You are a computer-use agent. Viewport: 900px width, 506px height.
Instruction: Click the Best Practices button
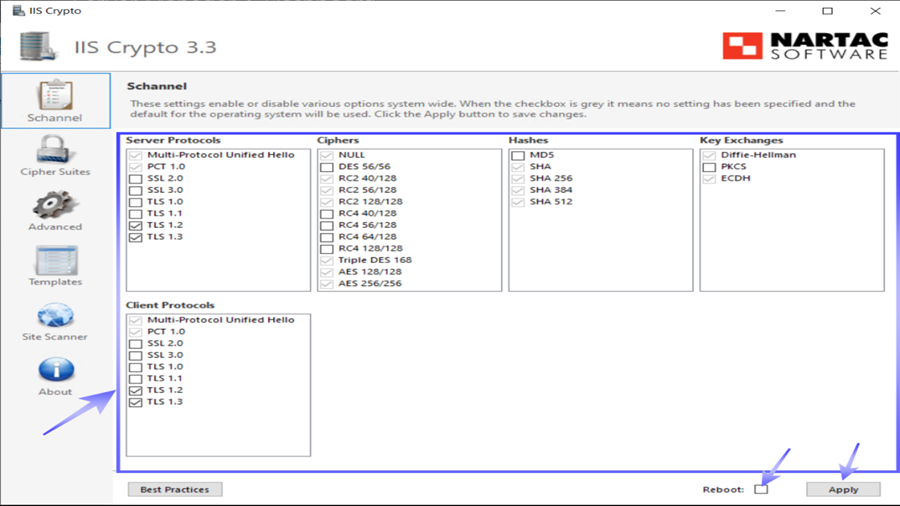pos(174,489)
